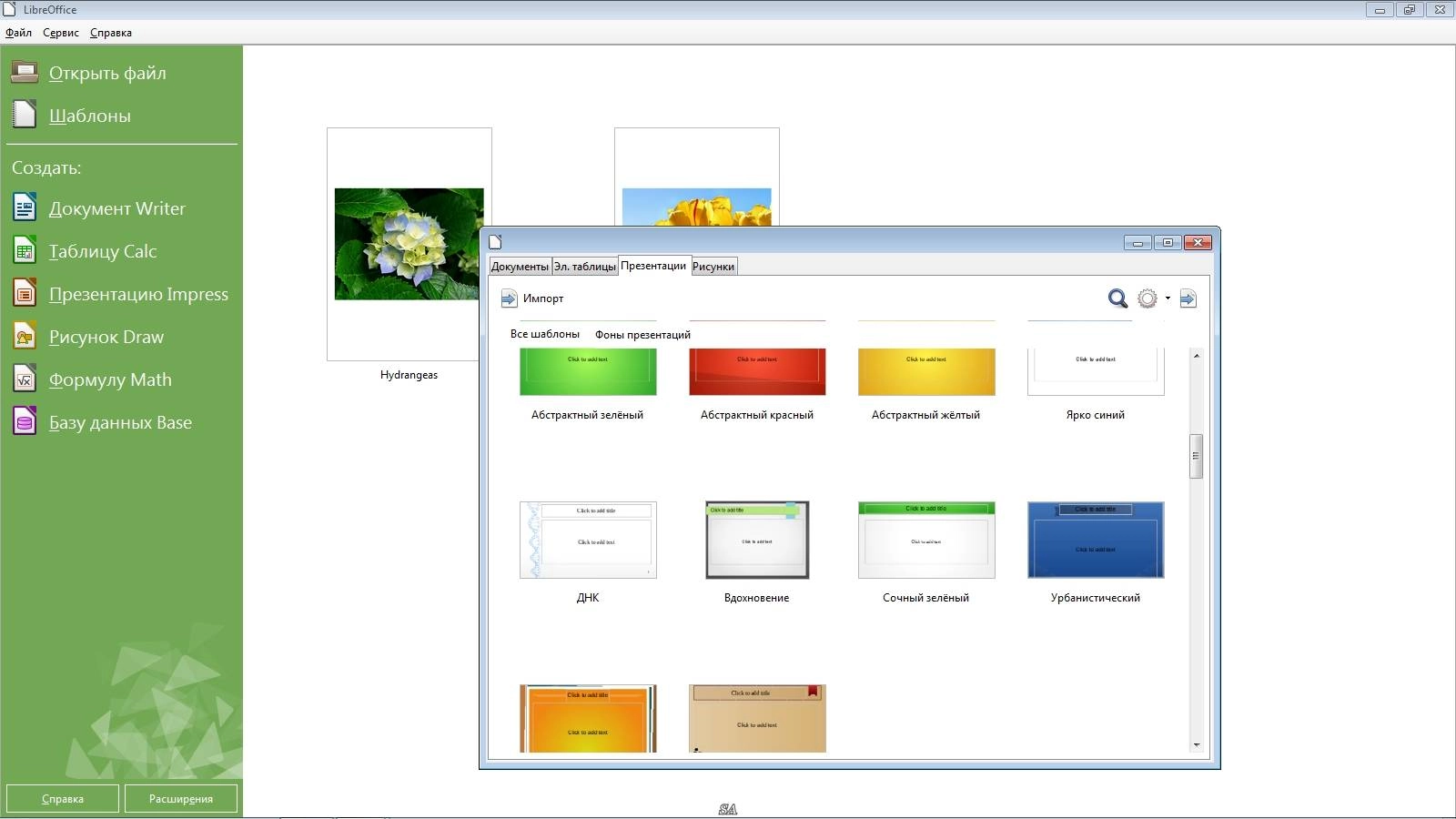
Task: Click the Templates document icon in sidebar
Action: point(25,115)
